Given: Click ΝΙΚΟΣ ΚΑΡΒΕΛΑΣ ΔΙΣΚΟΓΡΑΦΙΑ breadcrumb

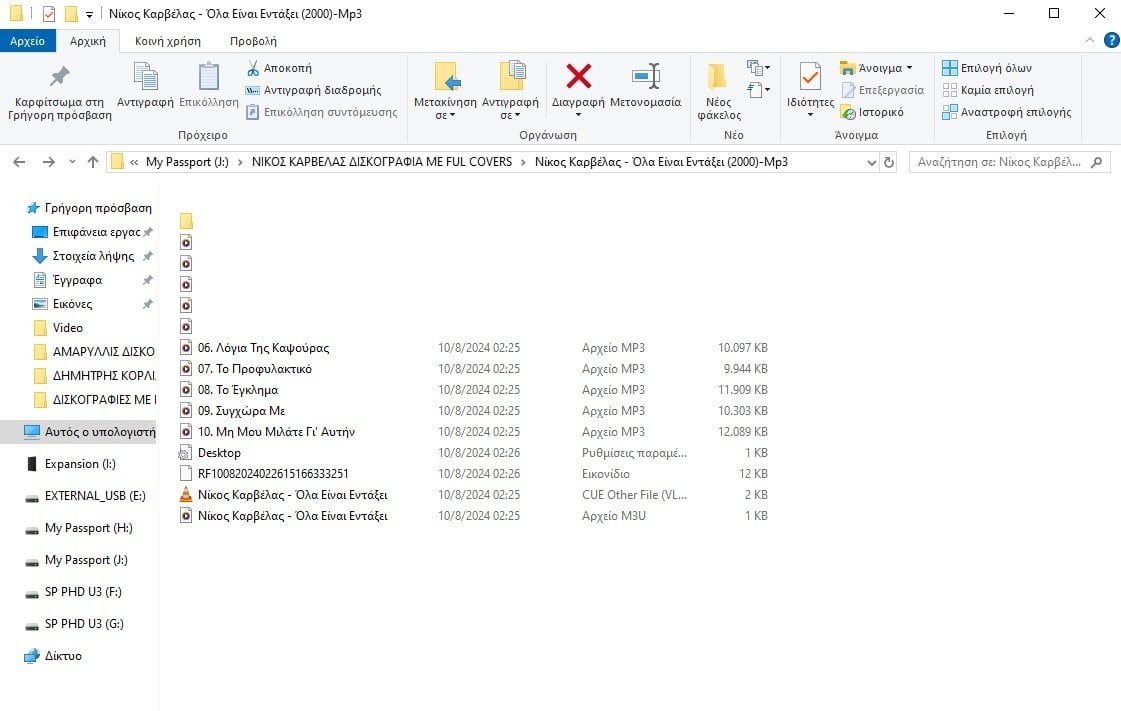Looking at the screenshot, I should pos(382,162).
